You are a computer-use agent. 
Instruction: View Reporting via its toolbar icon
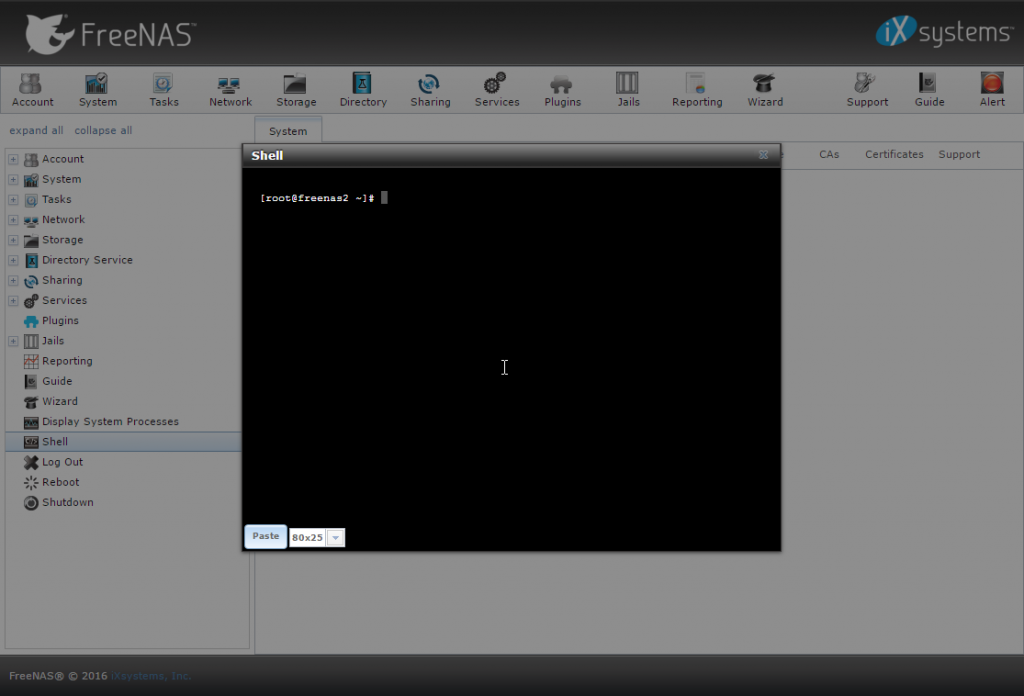point(696,88)
